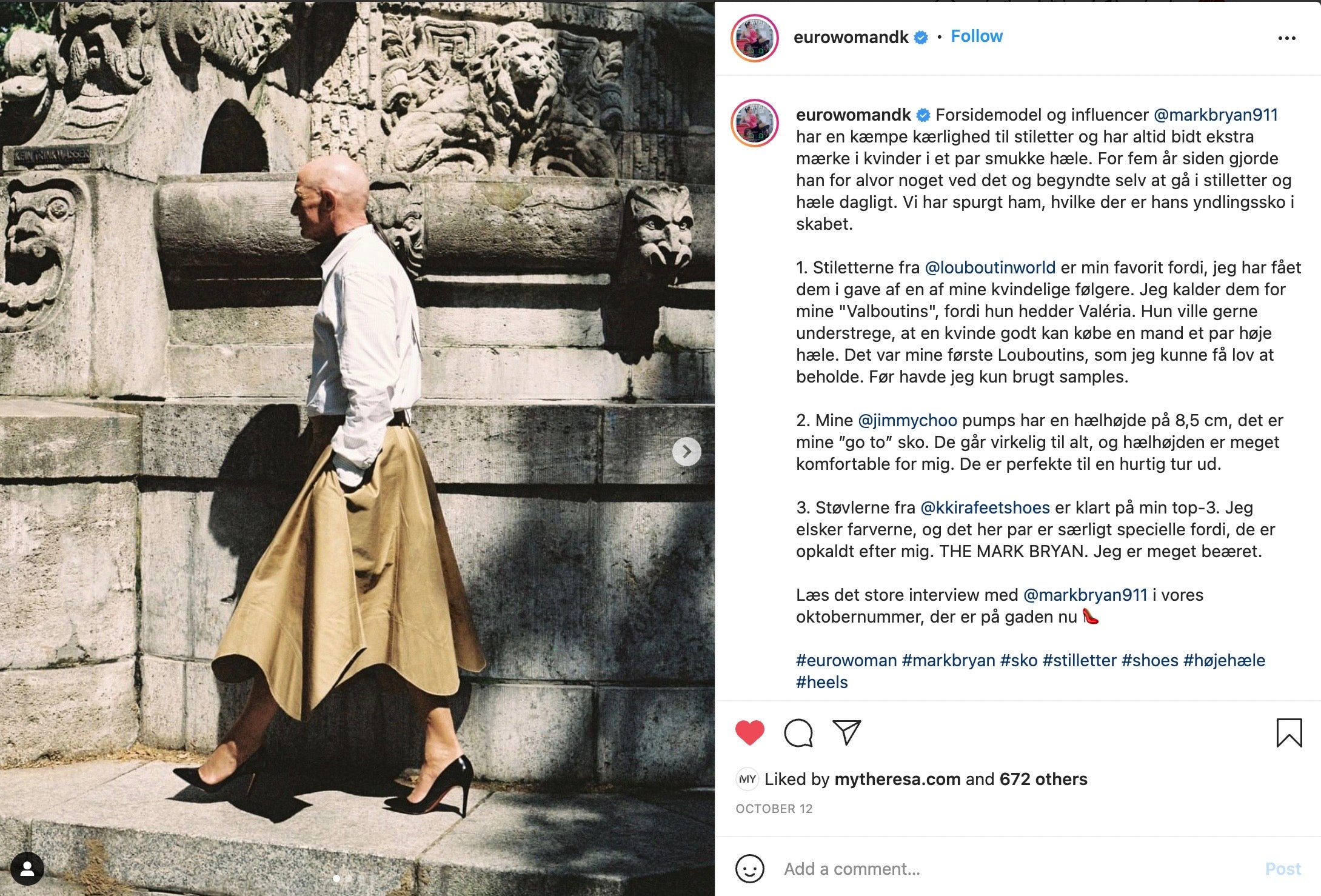
Task: Click in Add a comment field
Action: click(1018, 869)
